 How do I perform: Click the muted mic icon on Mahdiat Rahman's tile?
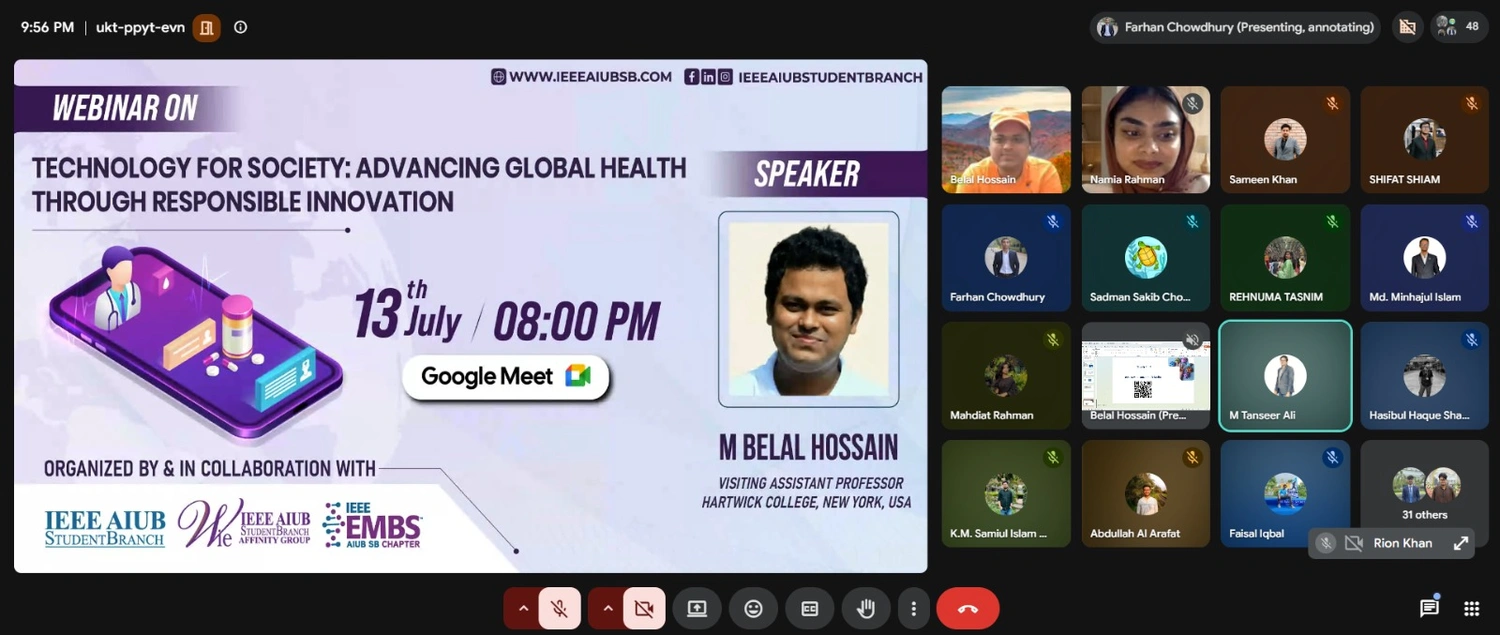click(1052, 340)
